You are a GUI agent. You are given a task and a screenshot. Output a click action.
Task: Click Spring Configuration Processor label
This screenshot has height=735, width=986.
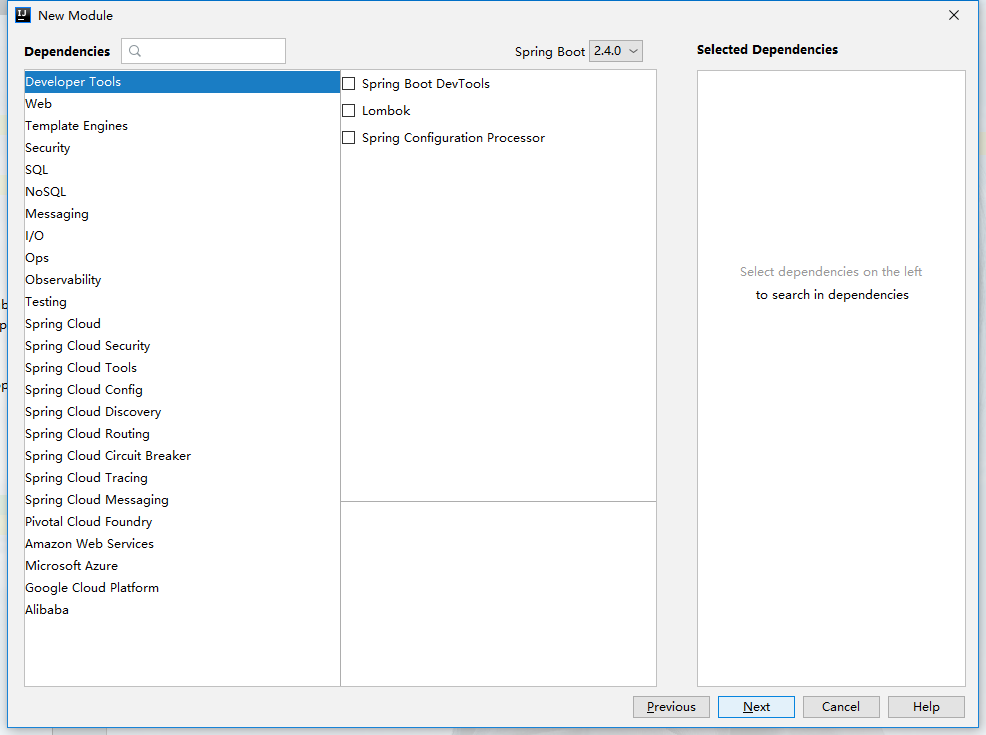[x=453, y=138]
